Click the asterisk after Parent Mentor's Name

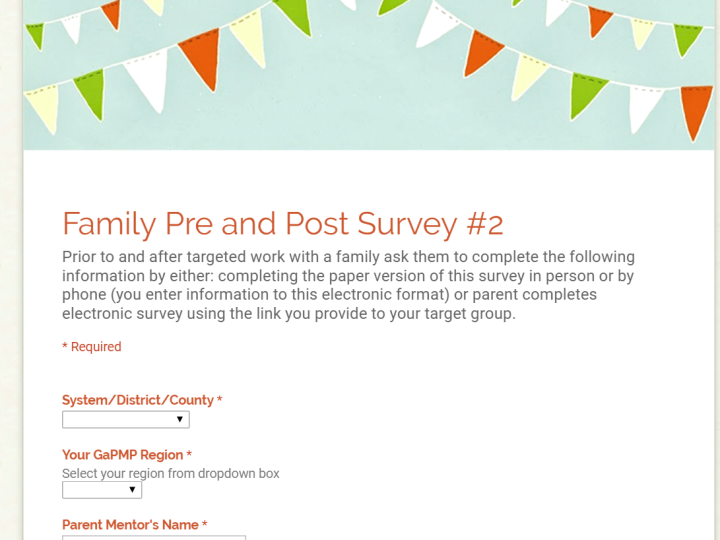(x=205, y=524)
